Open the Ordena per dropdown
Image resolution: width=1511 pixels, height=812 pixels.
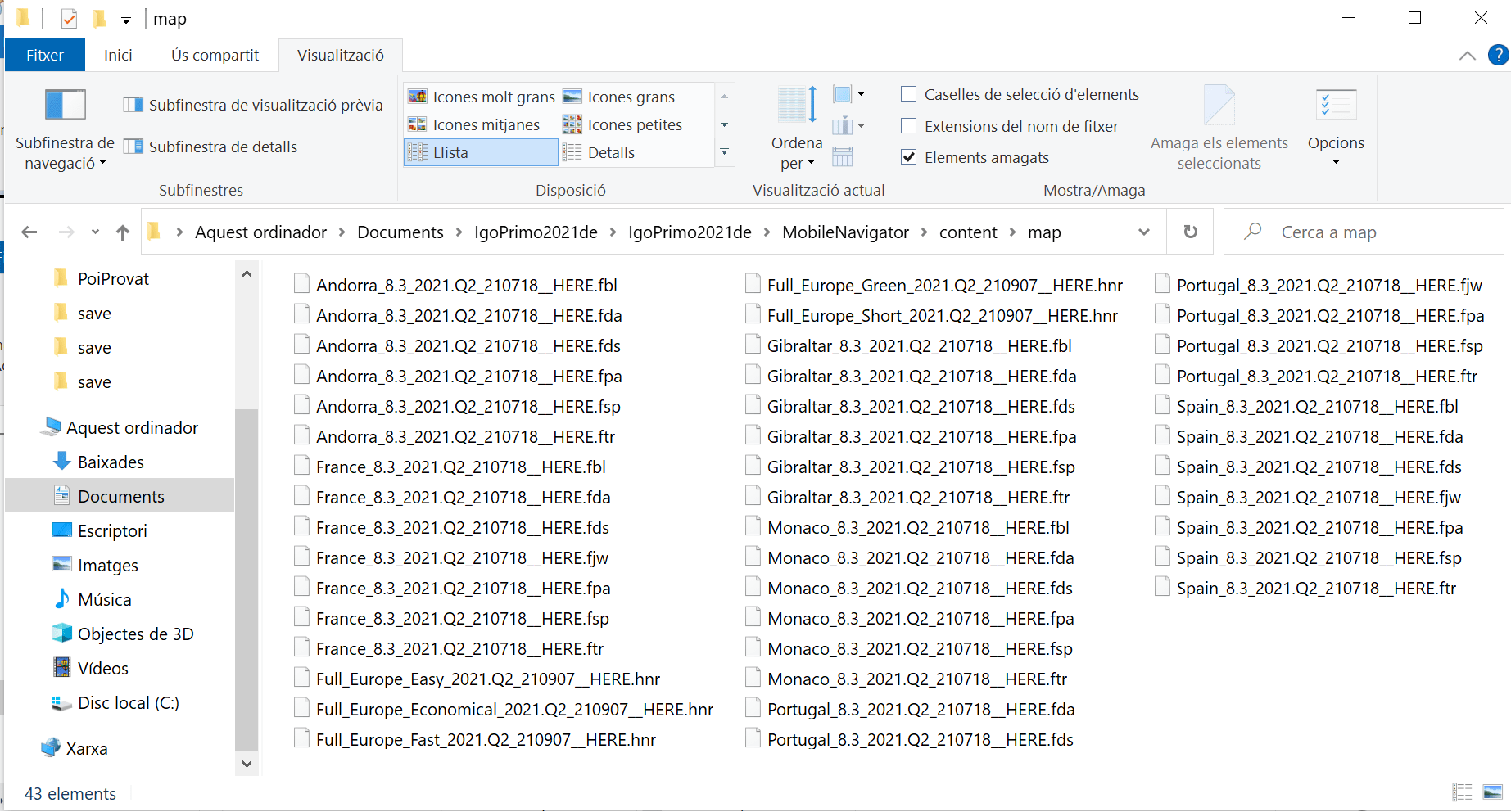click(796, 152)
